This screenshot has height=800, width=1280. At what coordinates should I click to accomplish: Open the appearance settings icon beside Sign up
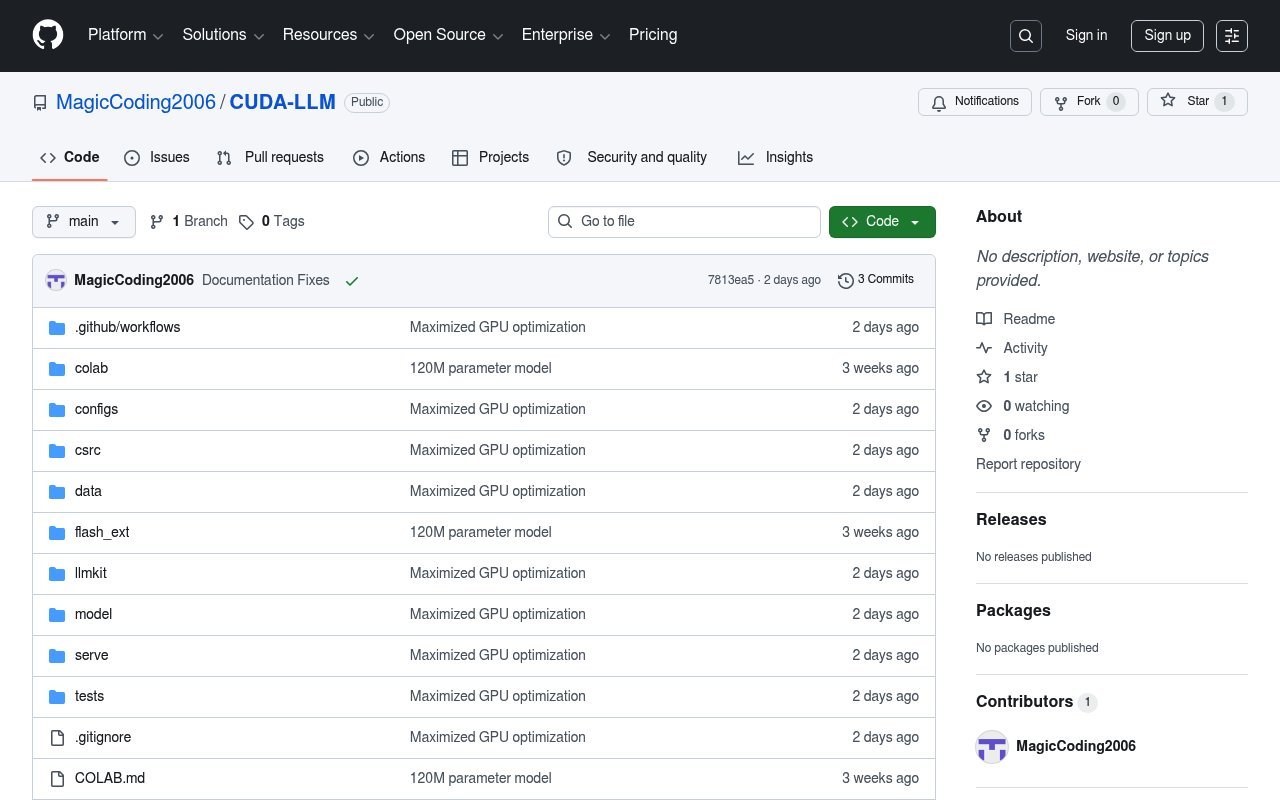[x=1232, y=36]
